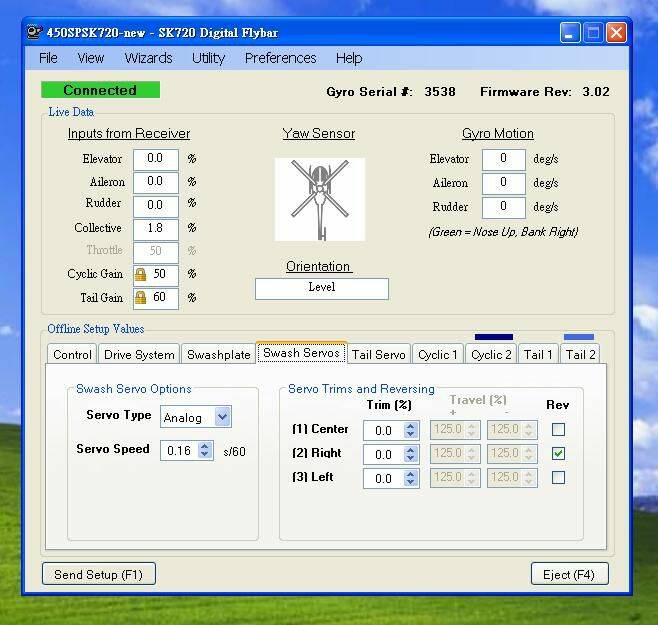This screenshot has width=658, height=625.
Task: Click the Inputs from Receiver heading
Action: (129, 133)
